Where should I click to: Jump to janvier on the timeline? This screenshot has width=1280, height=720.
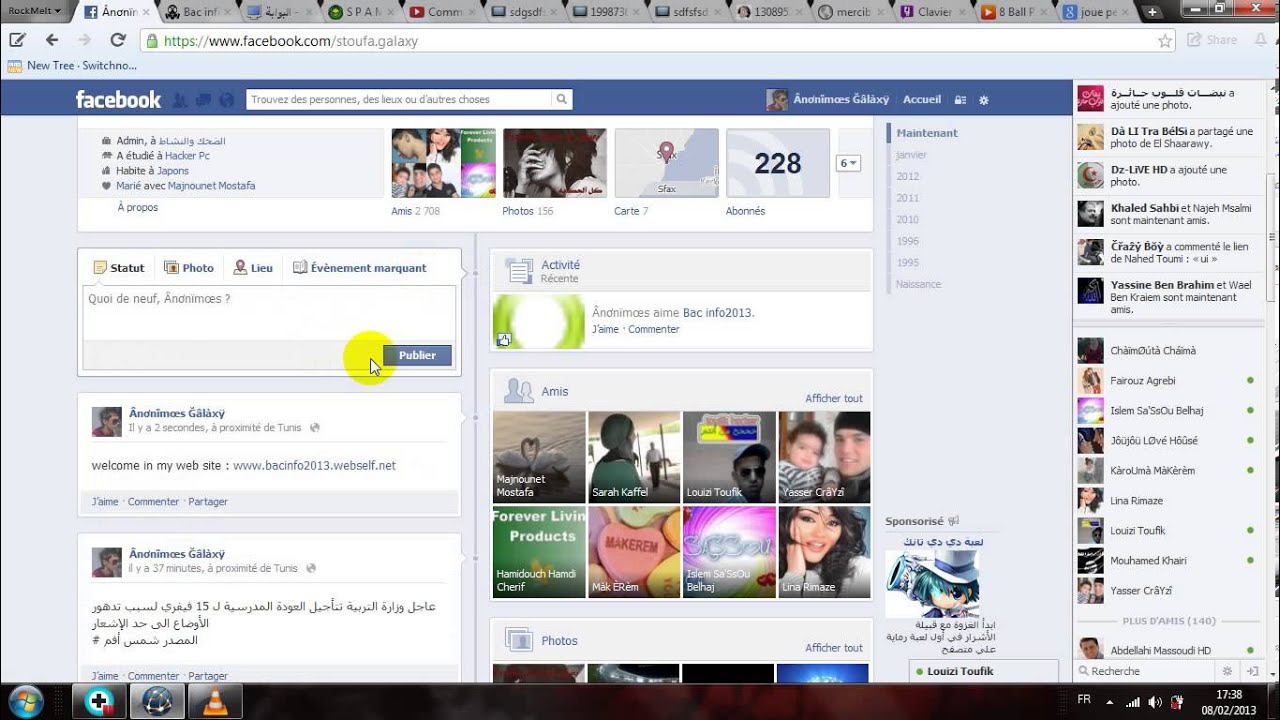[x=911, y=155]
